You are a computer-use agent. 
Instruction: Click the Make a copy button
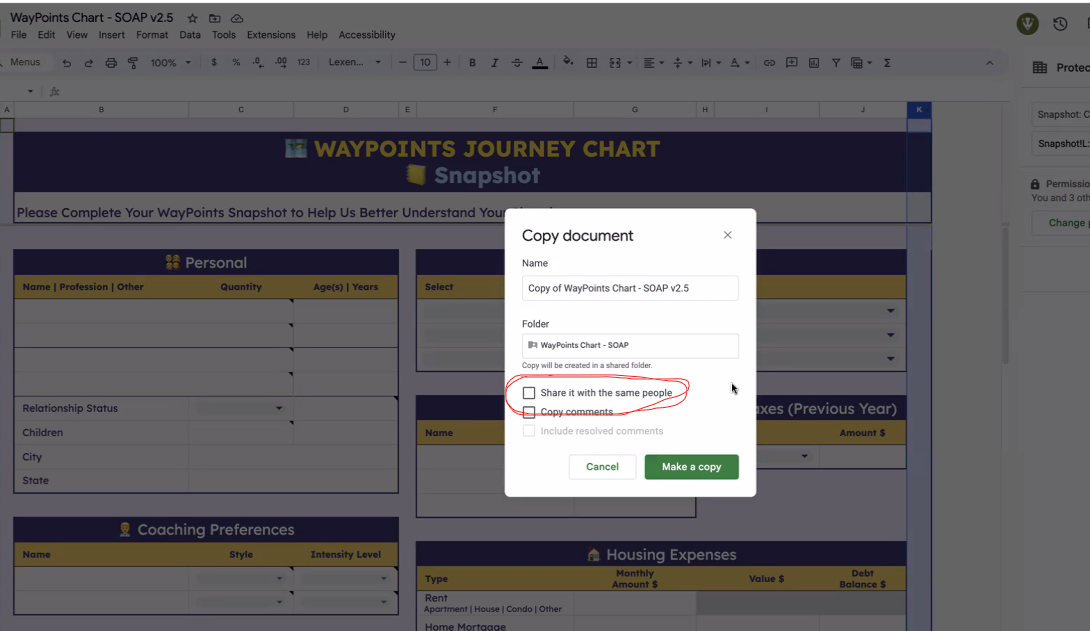(692, 467)
